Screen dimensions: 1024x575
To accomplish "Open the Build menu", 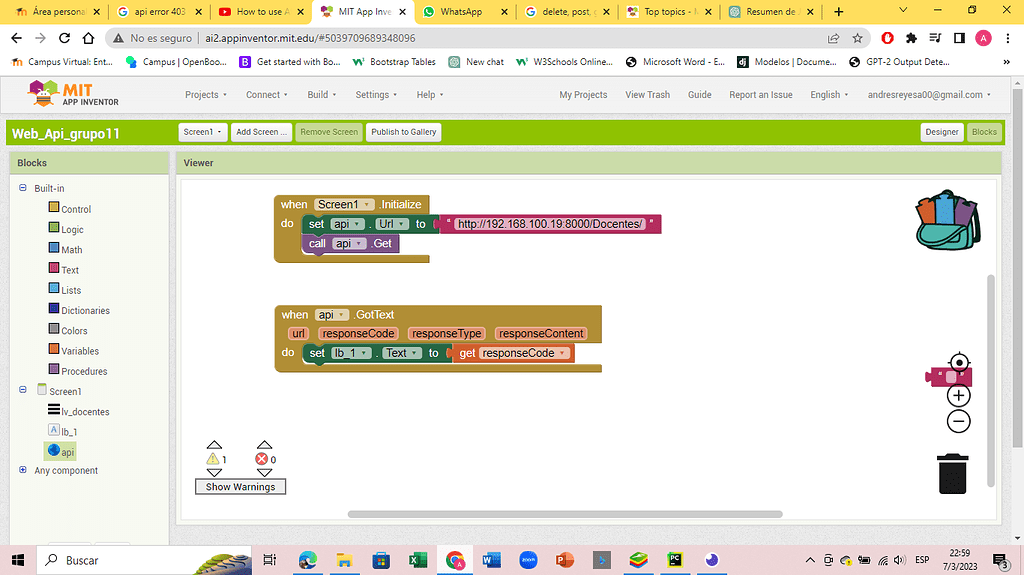I will 322,95.
